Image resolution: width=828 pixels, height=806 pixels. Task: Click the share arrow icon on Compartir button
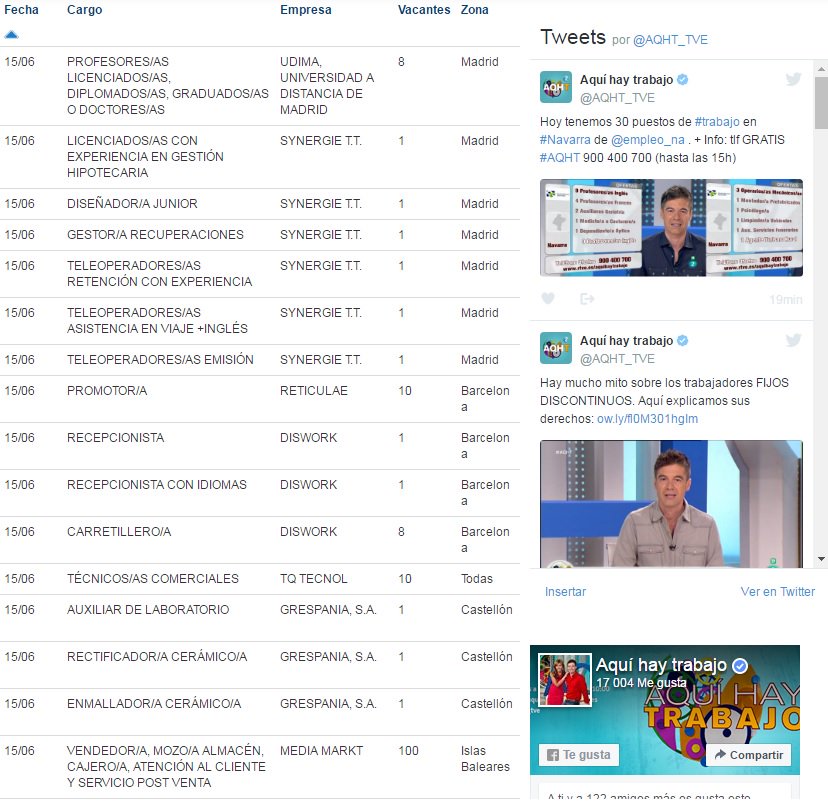pos(719,755)
